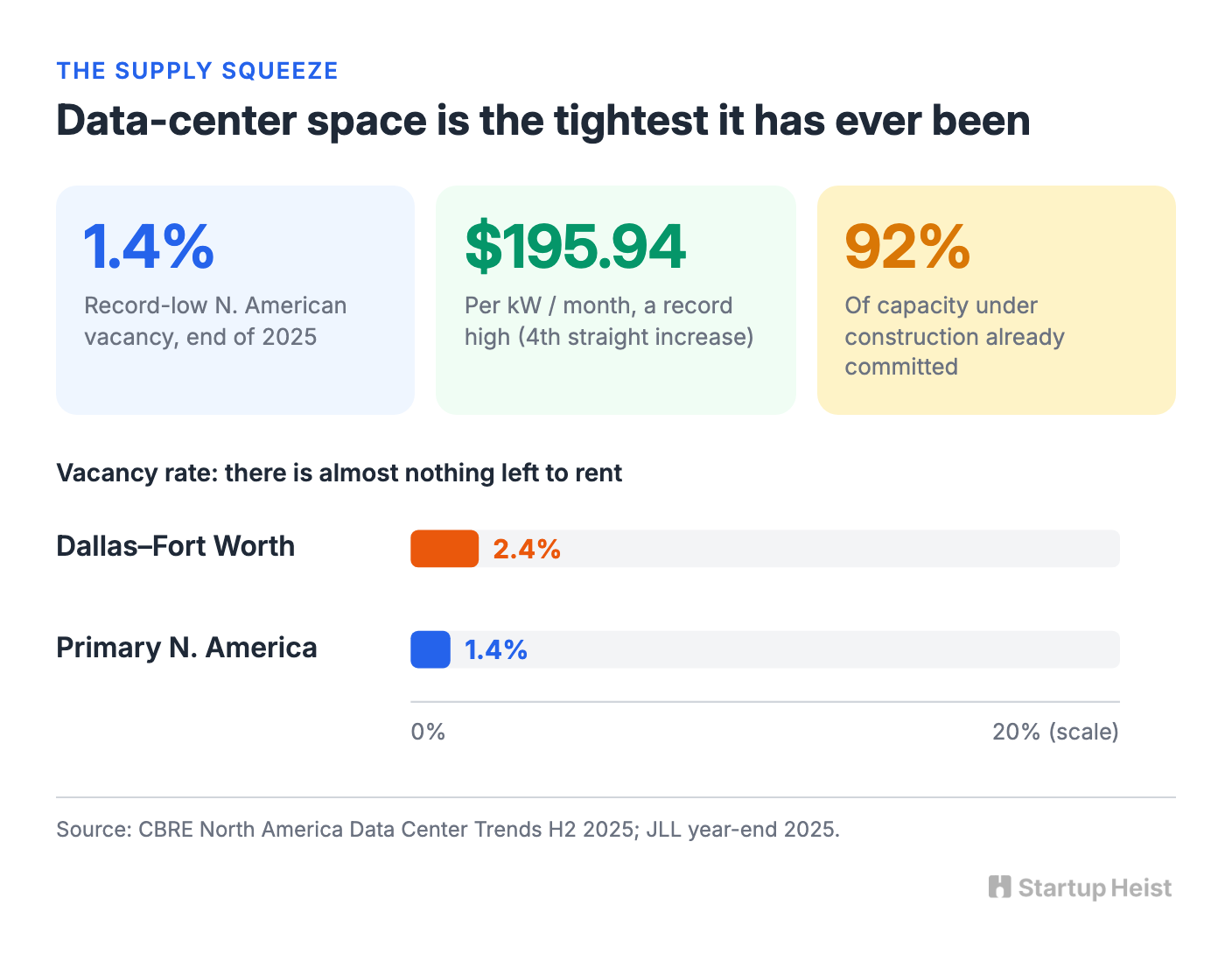Click the 1.4% bar value label

[495, 649]
